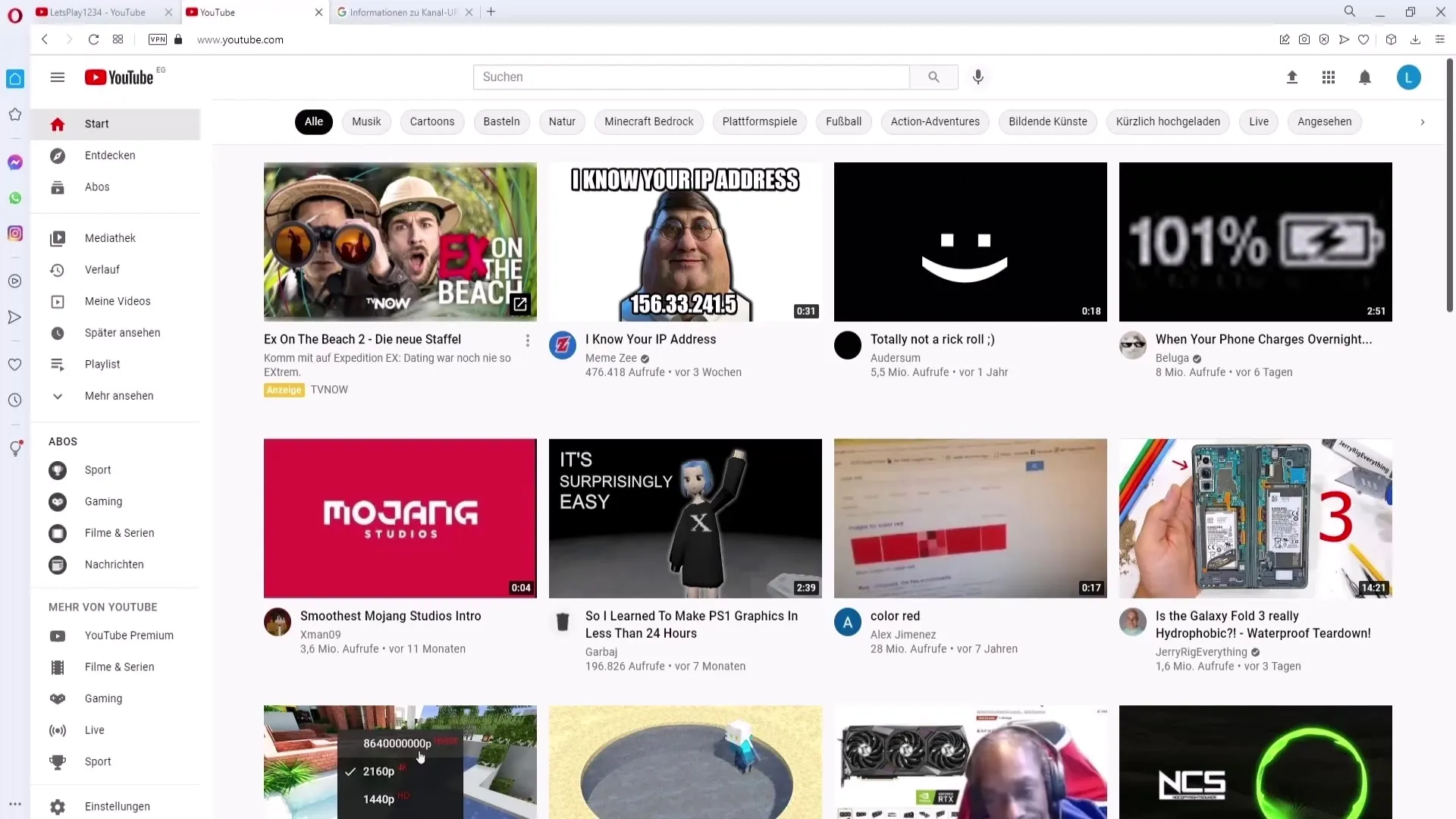The image size is (1456, 819).
Task: Open a new browser tab
Action: (491, 11)
